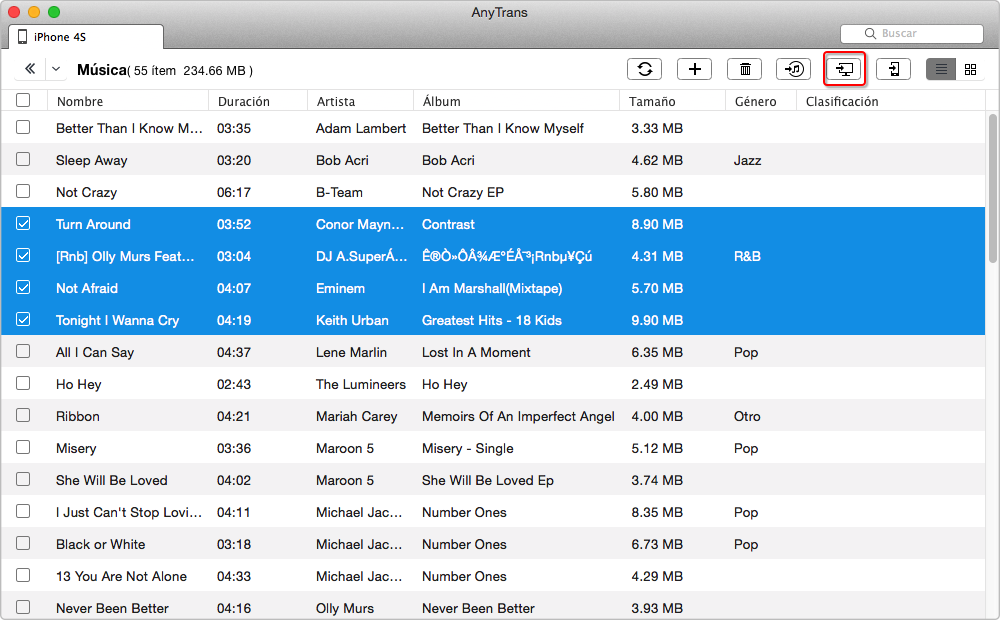Uncheck the Tonight I Wanna Cry checkbox
The image size is (1000, 621).
click(x=23, y=319)
